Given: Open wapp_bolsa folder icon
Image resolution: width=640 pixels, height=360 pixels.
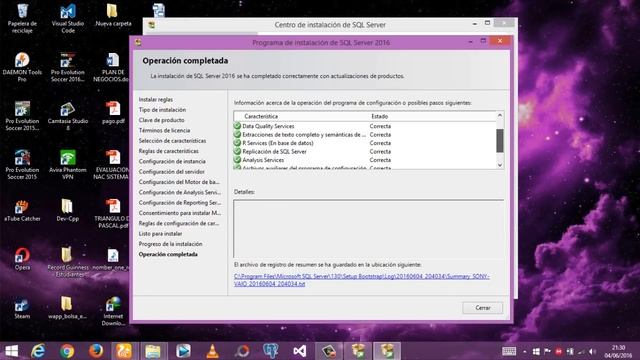Looking at the screenshot, I should coord(67,308).
